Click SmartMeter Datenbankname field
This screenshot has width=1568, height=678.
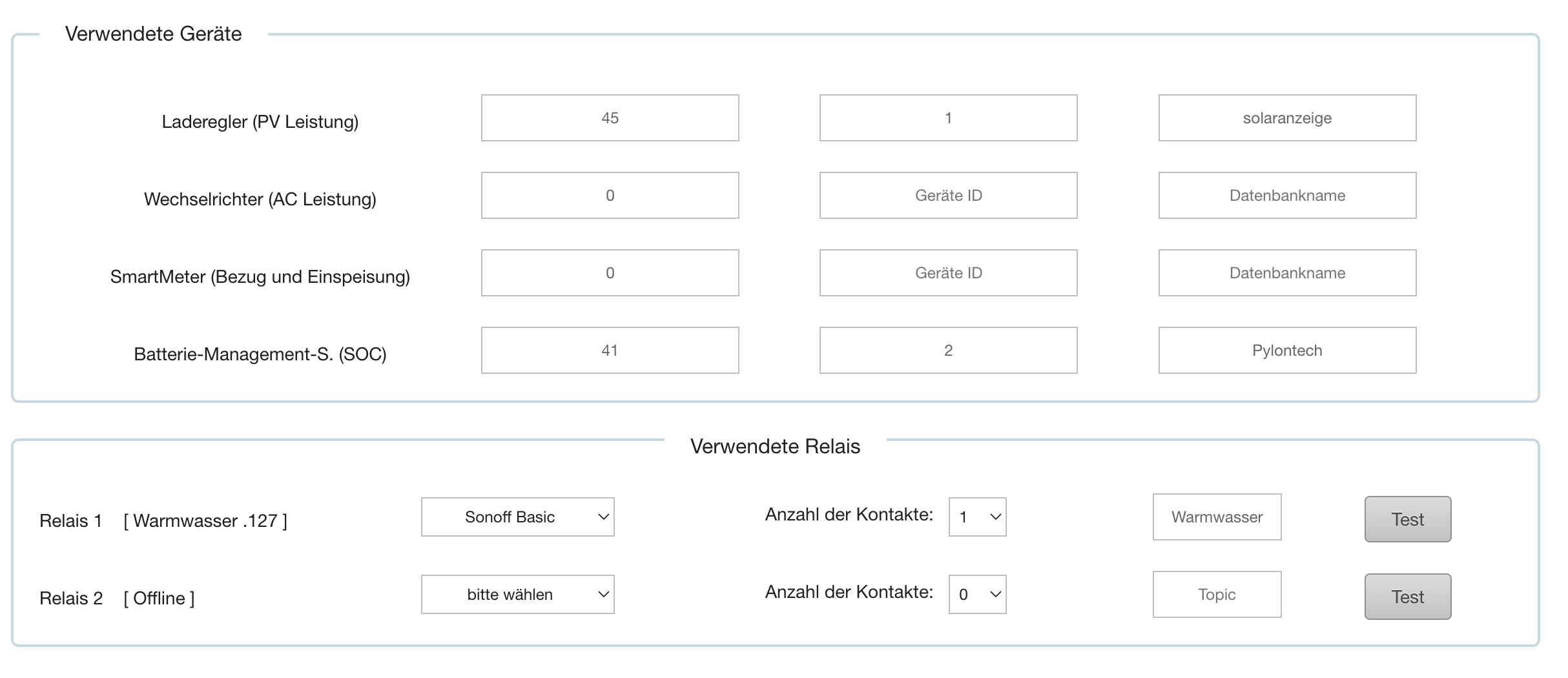click(x=1287, y=273)
